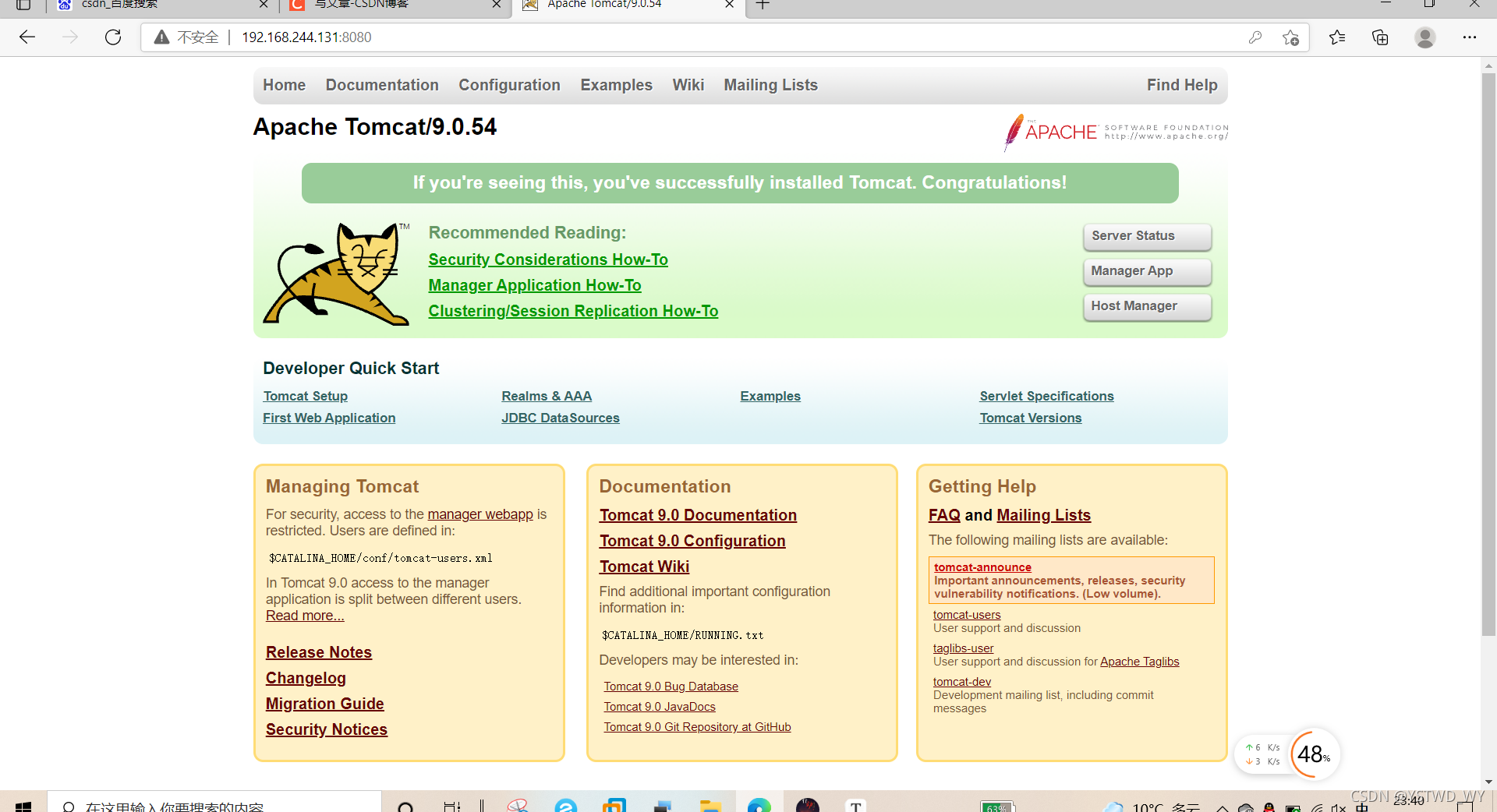The height and width of the screenshot is (812, 1497).
Task: Open taglibs-user mailing list link
Action: click(963, 648)
